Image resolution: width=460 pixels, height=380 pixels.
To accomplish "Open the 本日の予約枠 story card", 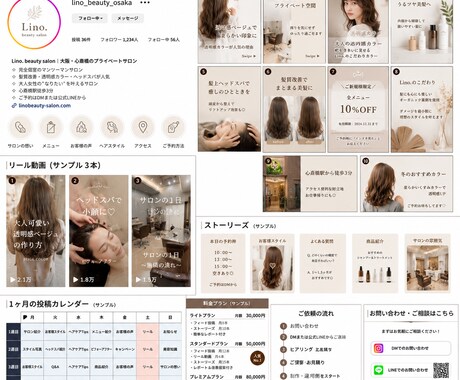I will tap(223, 263).
